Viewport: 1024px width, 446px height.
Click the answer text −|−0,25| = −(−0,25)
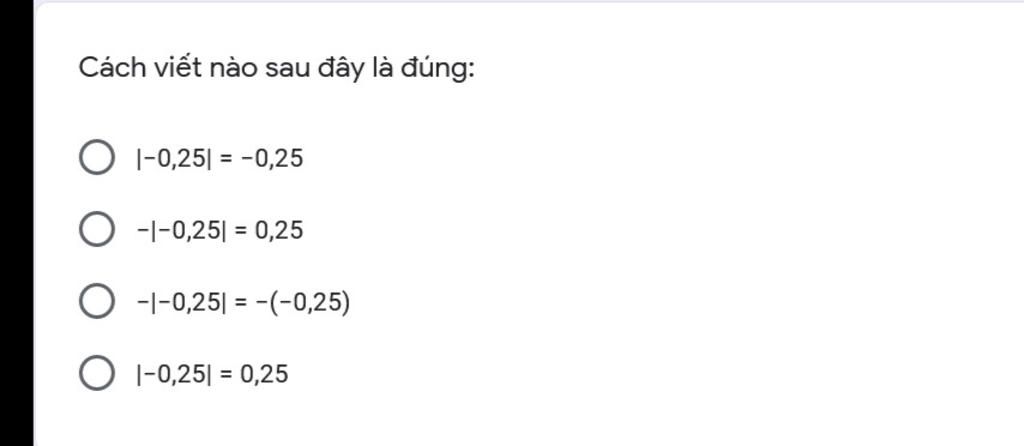click(243, 302)
